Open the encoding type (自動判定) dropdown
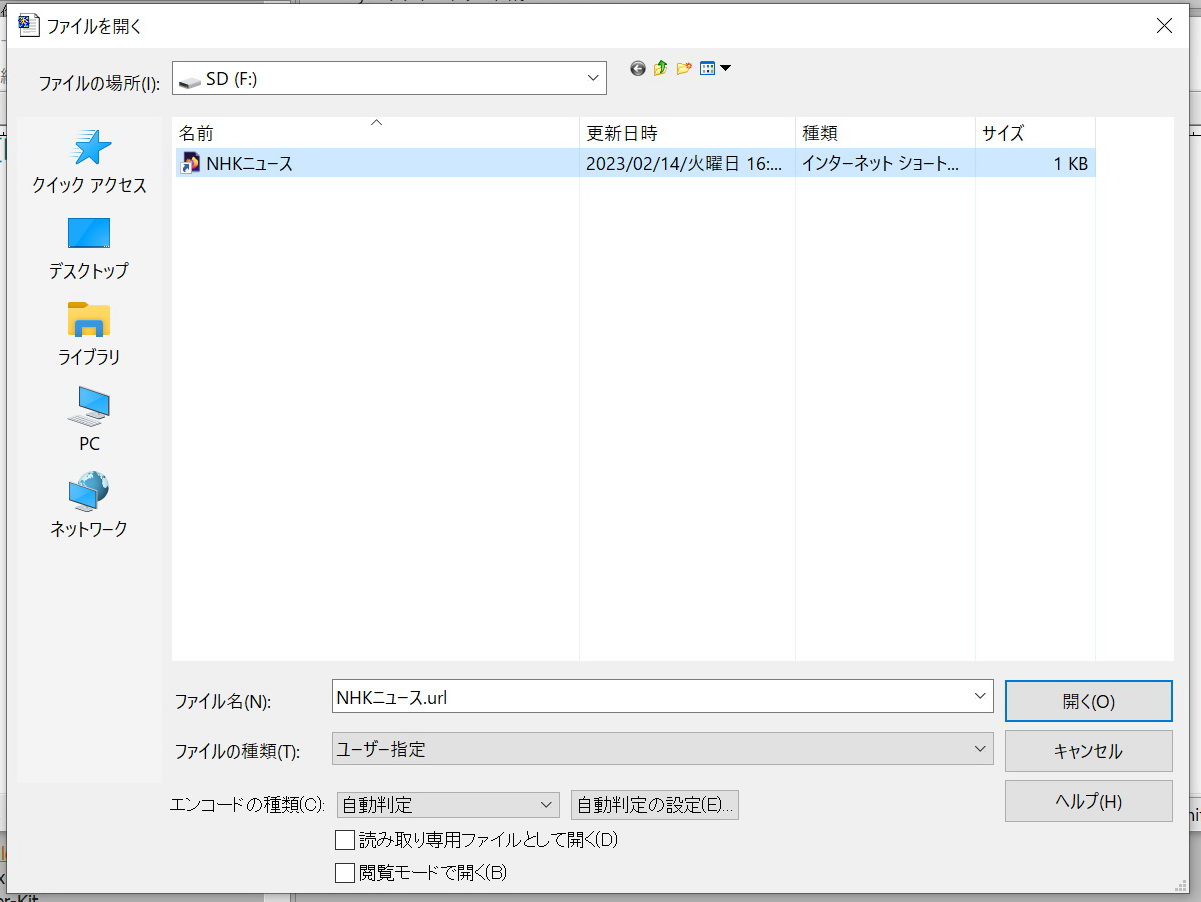The height and width of the screenshot is (902, 1201). coord(546,805)
